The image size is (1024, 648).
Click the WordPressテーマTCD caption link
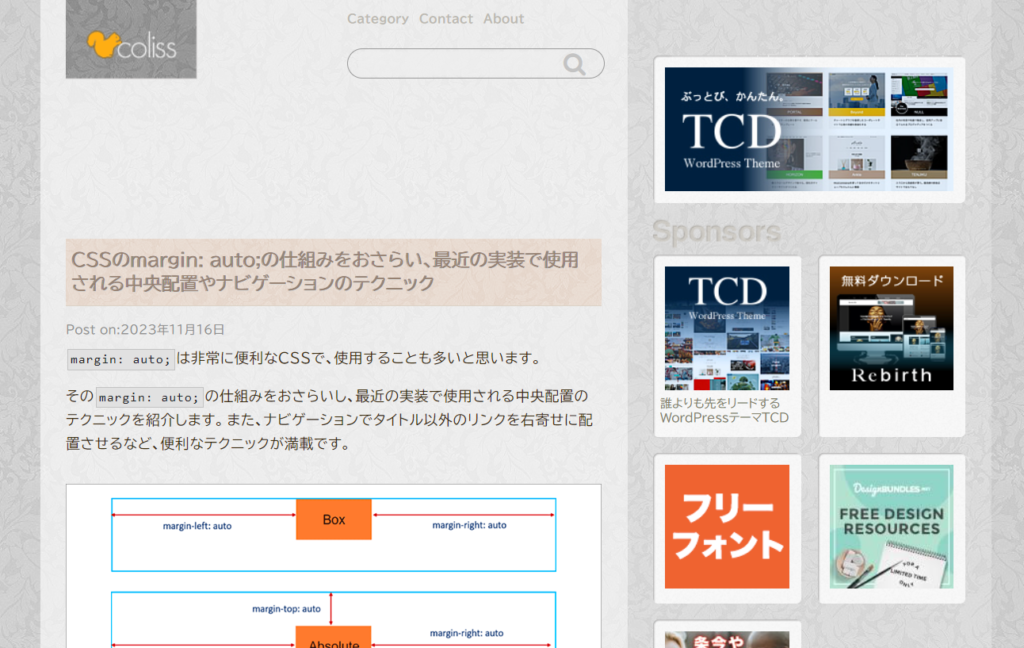coord(724,410)
